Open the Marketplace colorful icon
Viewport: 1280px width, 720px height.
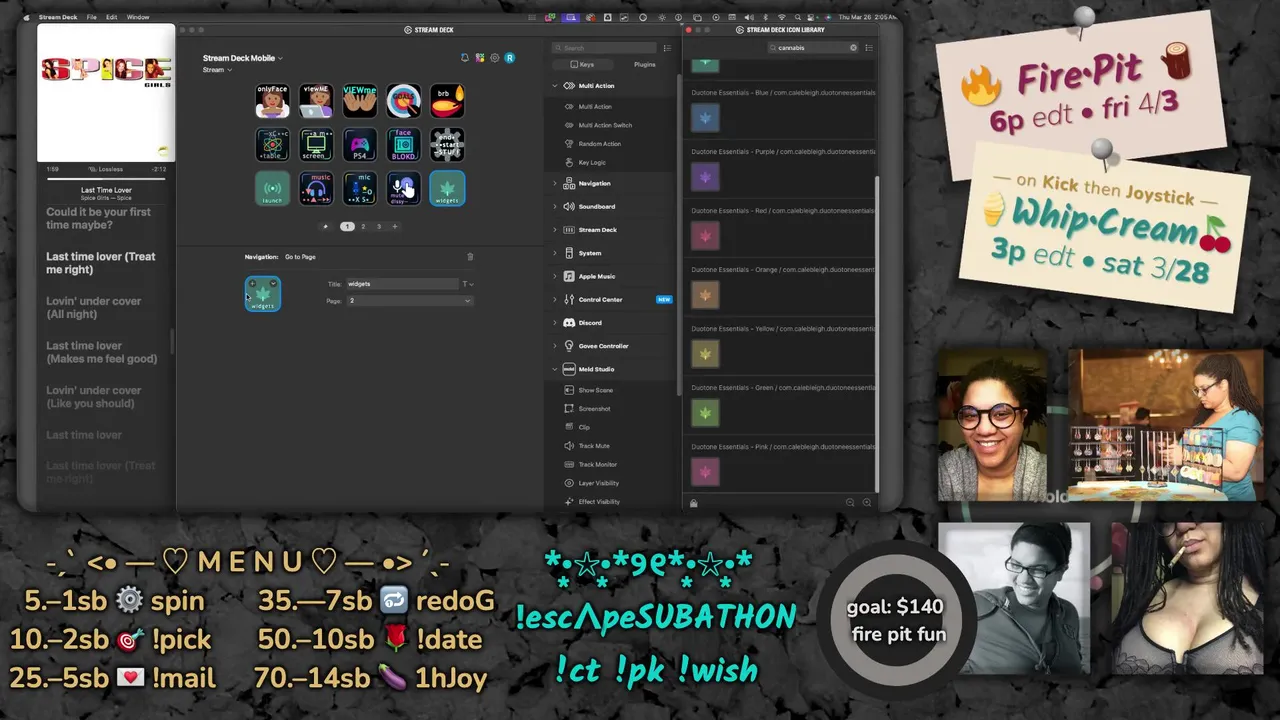pos(480,58)
